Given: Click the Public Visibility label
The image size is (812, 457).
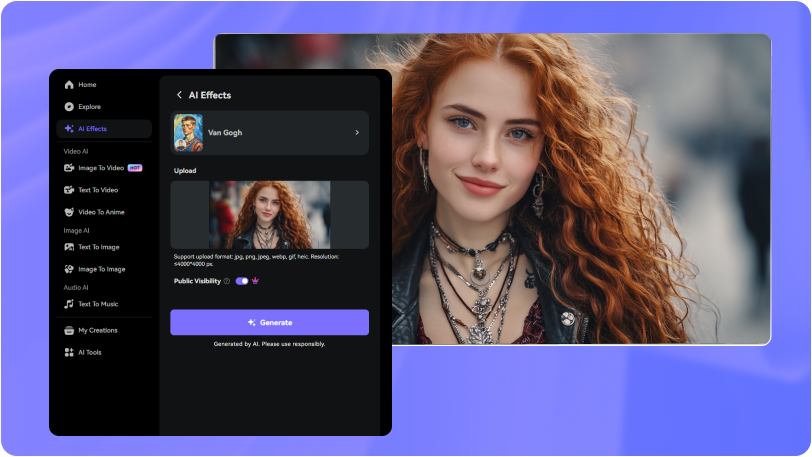Looking at the screenshot, I should tap(197, 281).
